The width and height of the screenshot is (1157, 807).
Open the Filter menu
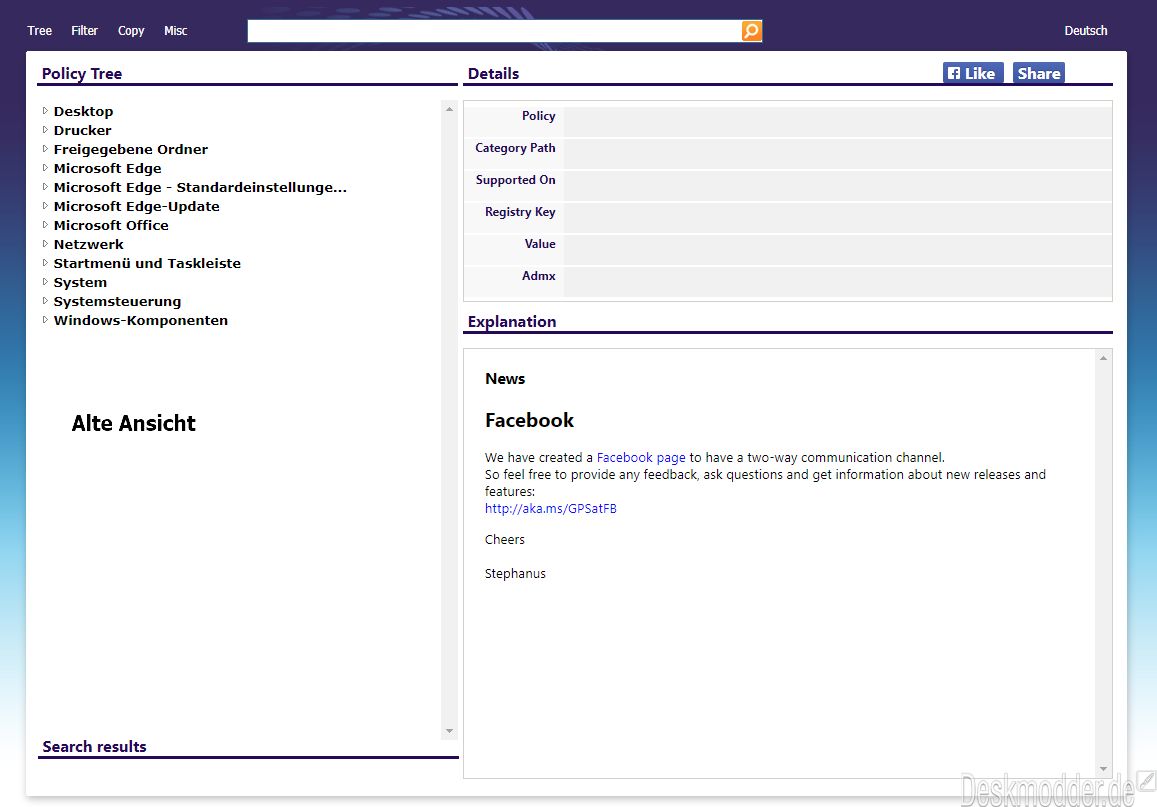coord(84,31)
